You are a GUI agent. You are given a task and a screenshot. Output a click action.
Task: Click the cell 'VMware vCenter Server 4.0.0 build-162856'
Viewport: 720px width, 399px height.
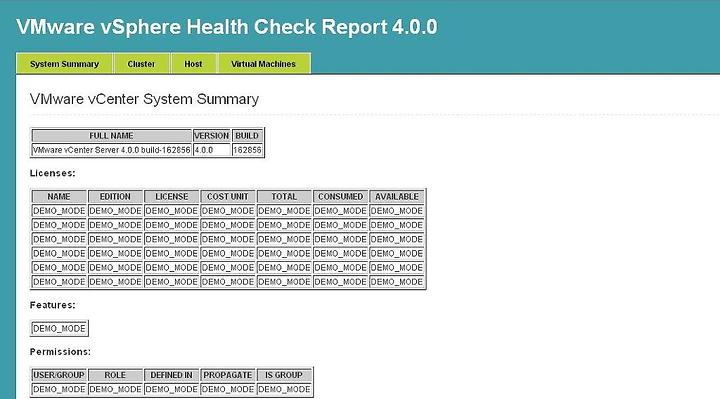coord(112,150)
